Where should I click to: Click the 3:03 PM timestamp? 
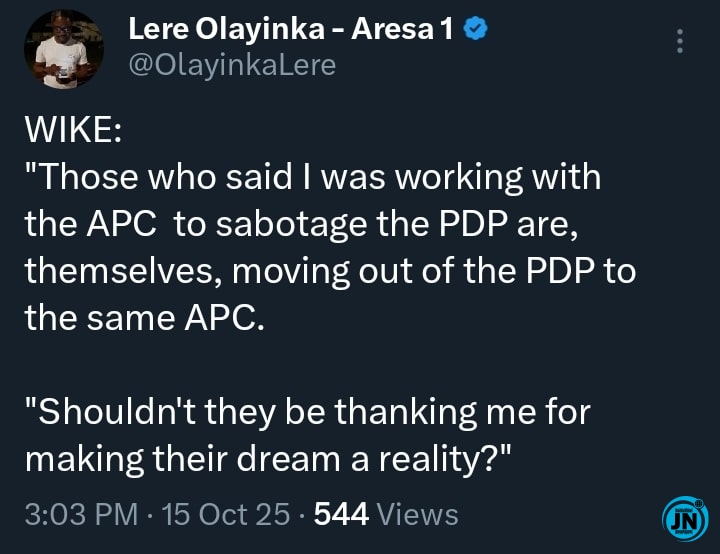point(80,515)
